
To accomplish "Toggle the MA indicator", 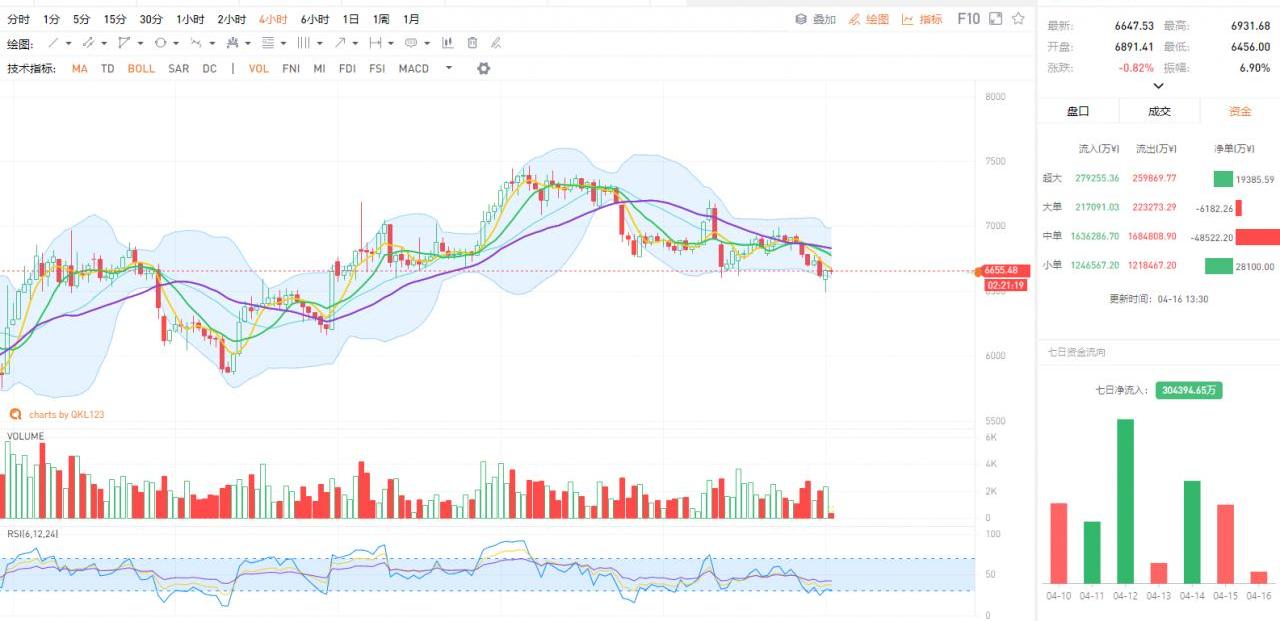I will 79,69.
